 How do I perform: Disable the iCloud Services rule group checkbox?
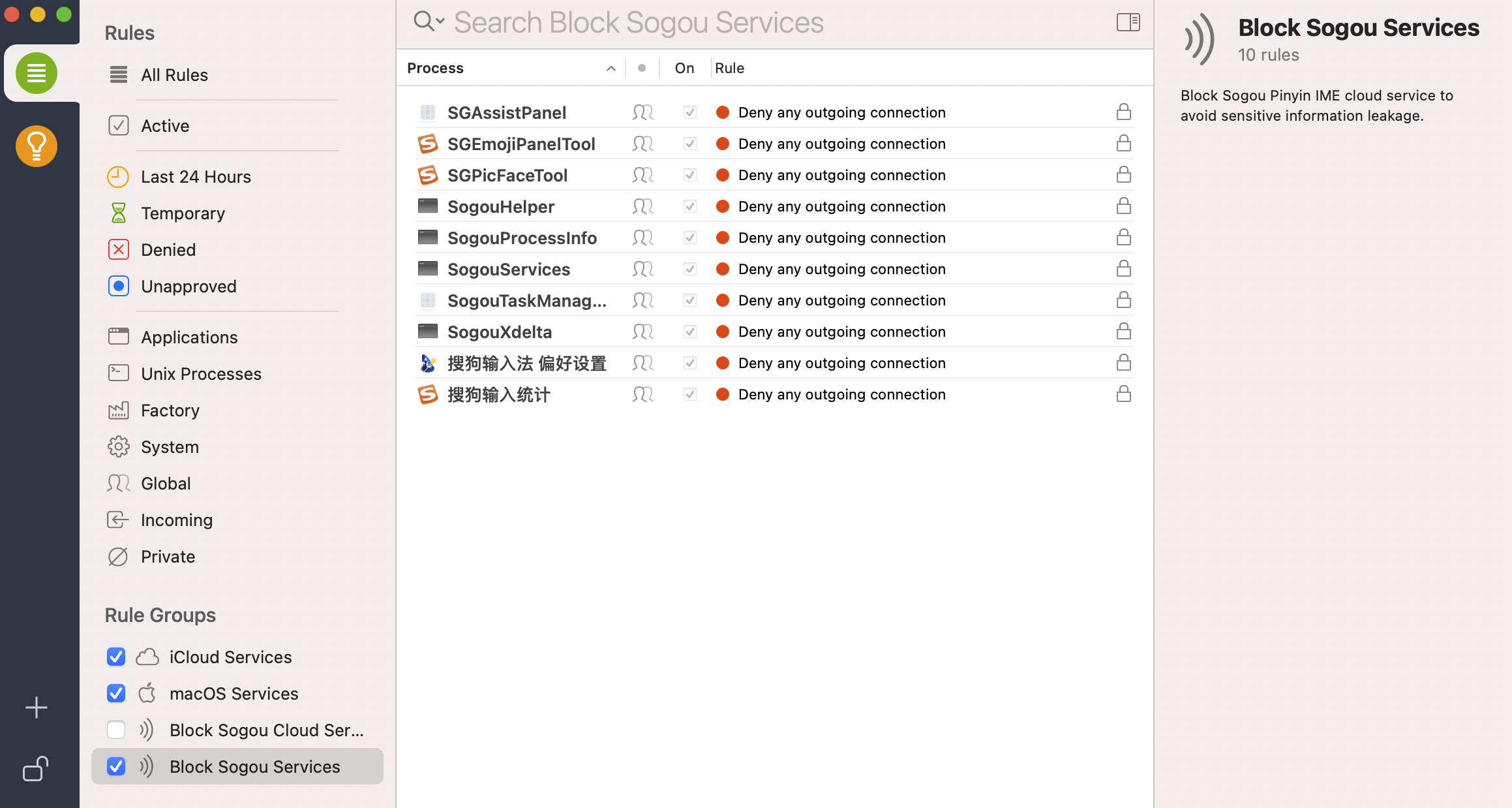coord(116,657)
